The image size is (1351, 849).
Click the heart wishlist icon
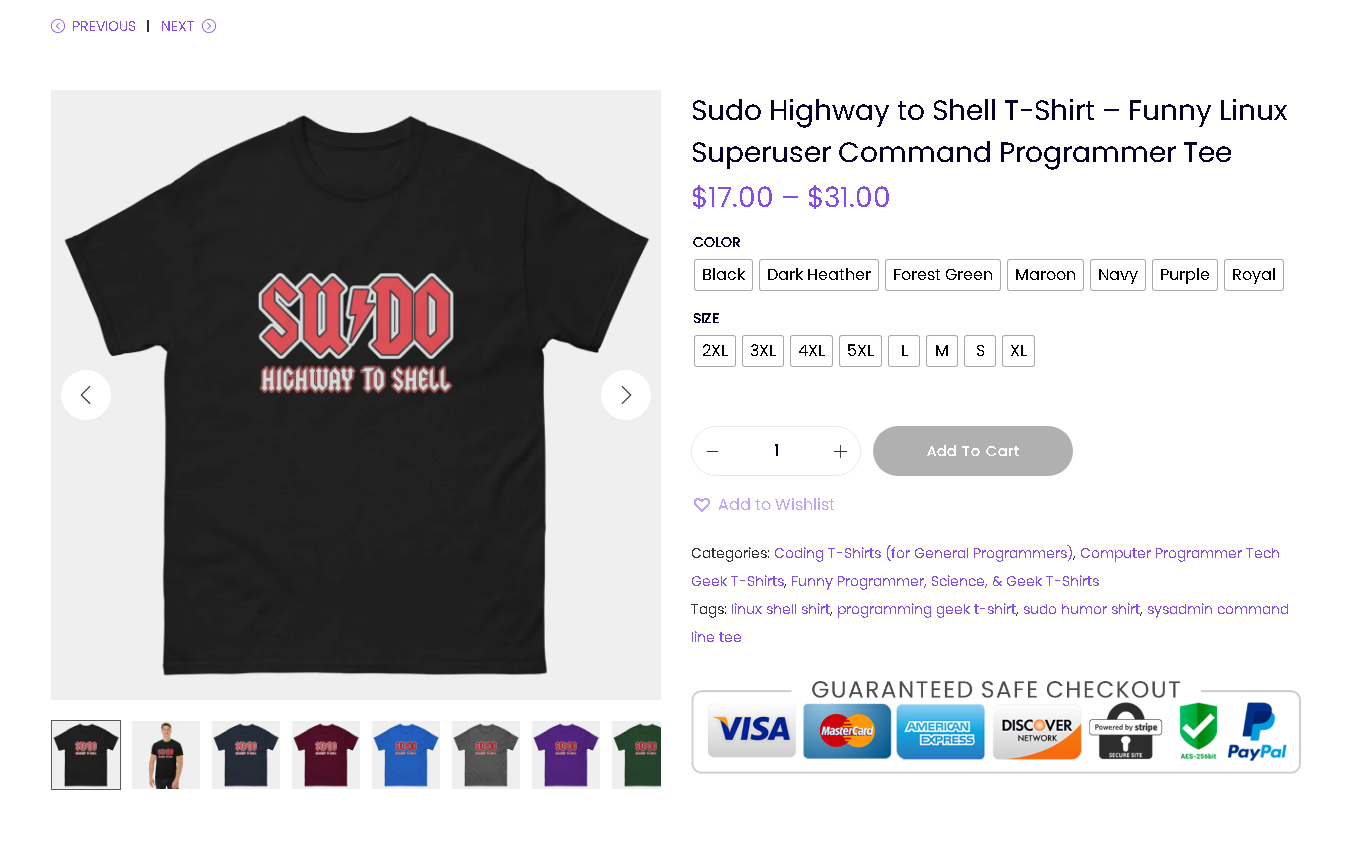[702, 505]
